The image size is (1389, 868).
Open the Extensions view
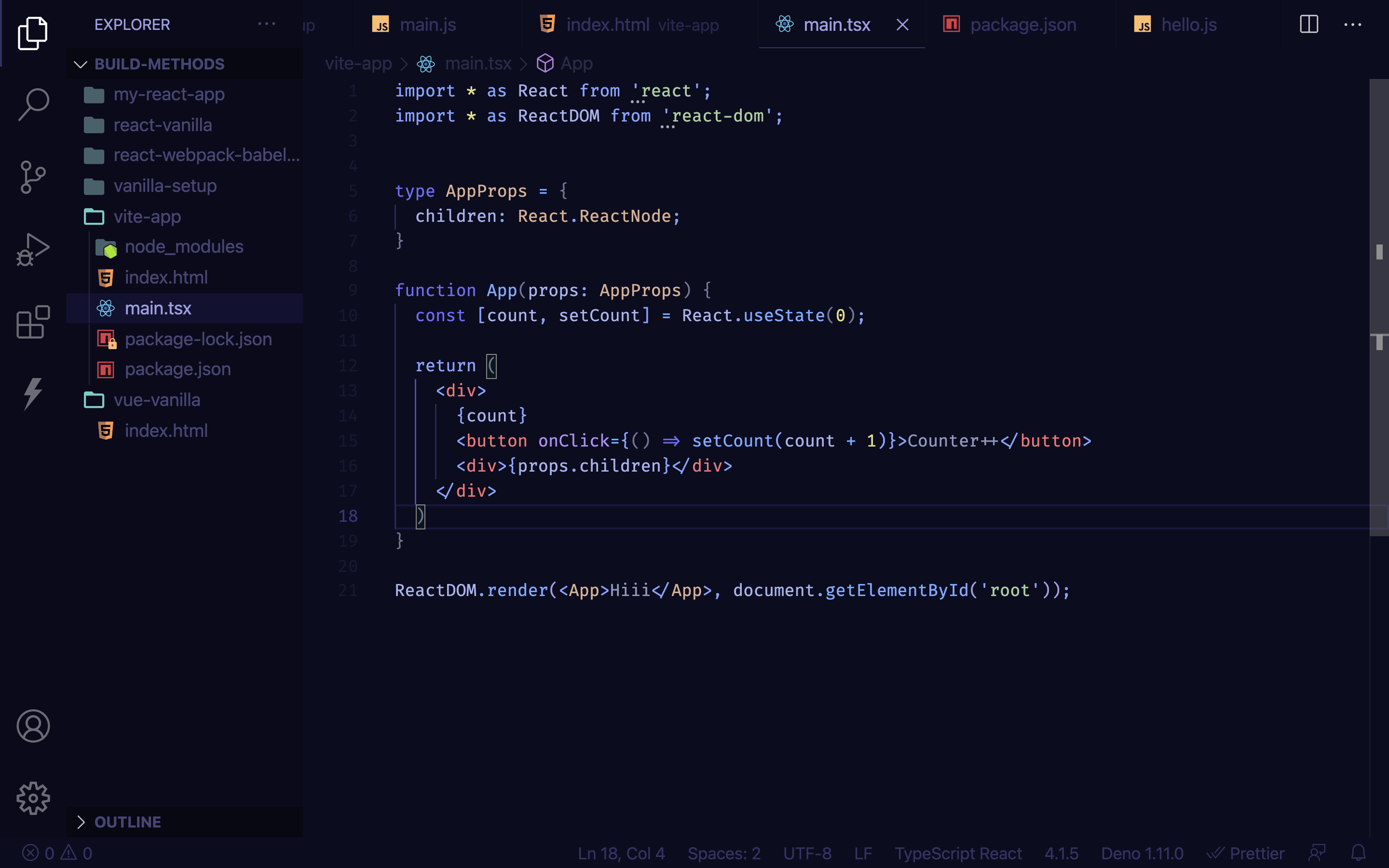(x=33, y=322)
